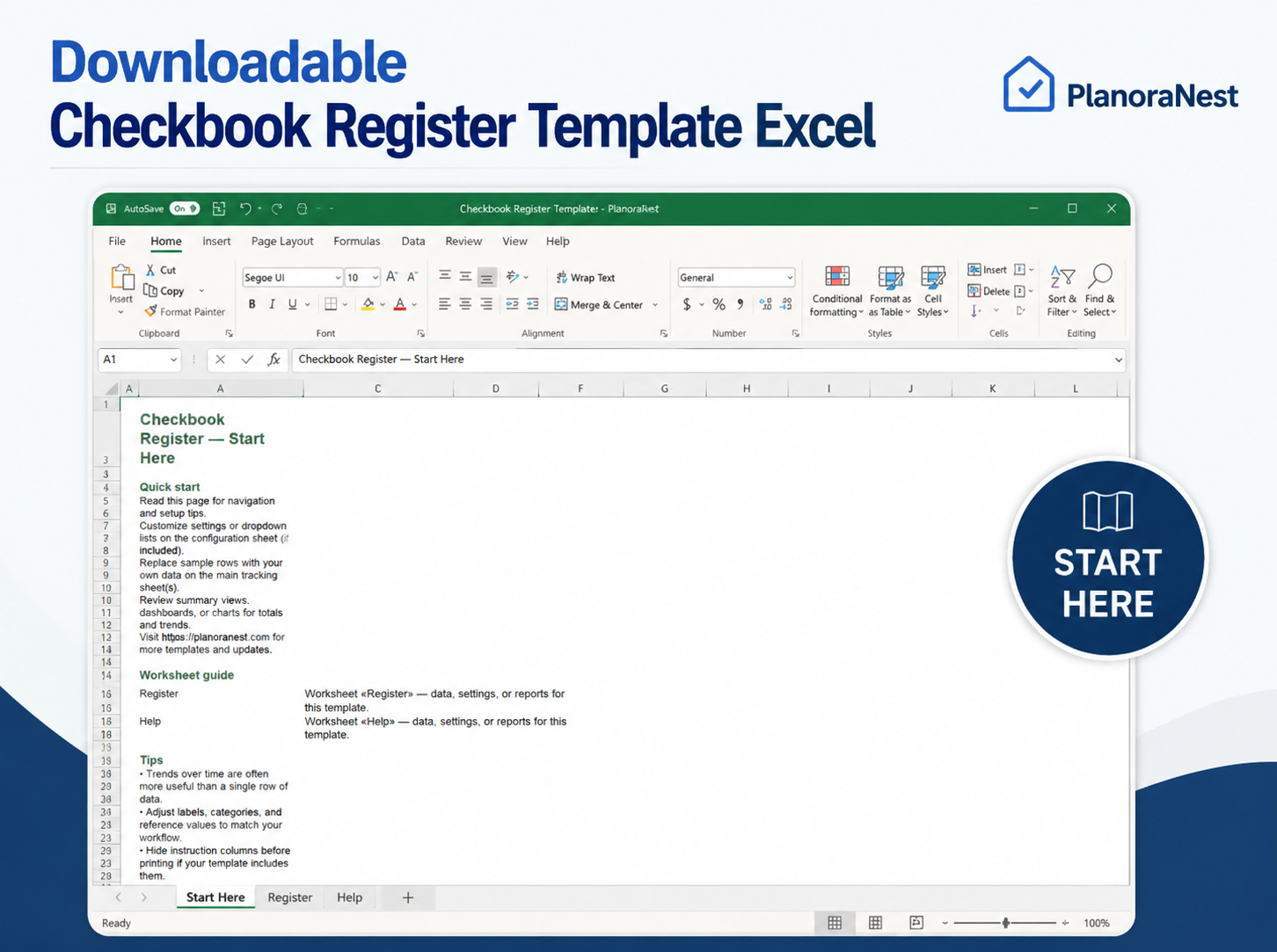Pick the yellow fill color

[x=368, y=304]
